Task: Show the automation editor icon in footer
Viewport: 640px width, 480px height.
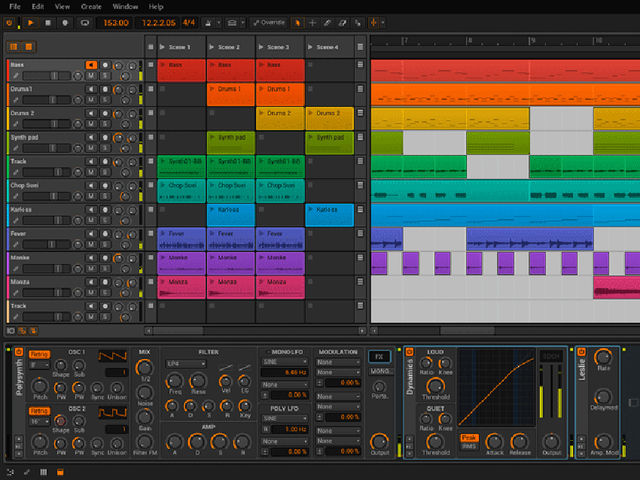Action: 27,472
